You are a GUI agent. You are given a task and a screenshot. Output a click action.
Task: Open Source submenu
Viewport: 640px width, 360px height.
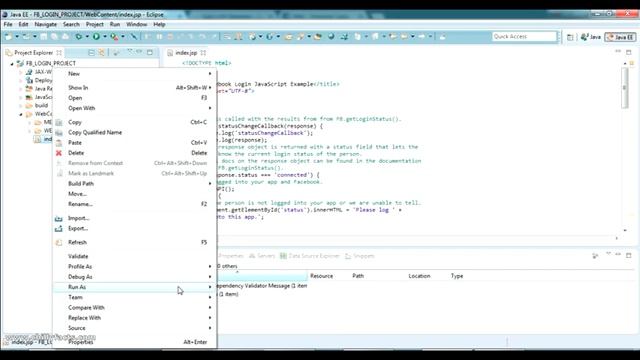(x=135, y=328)
